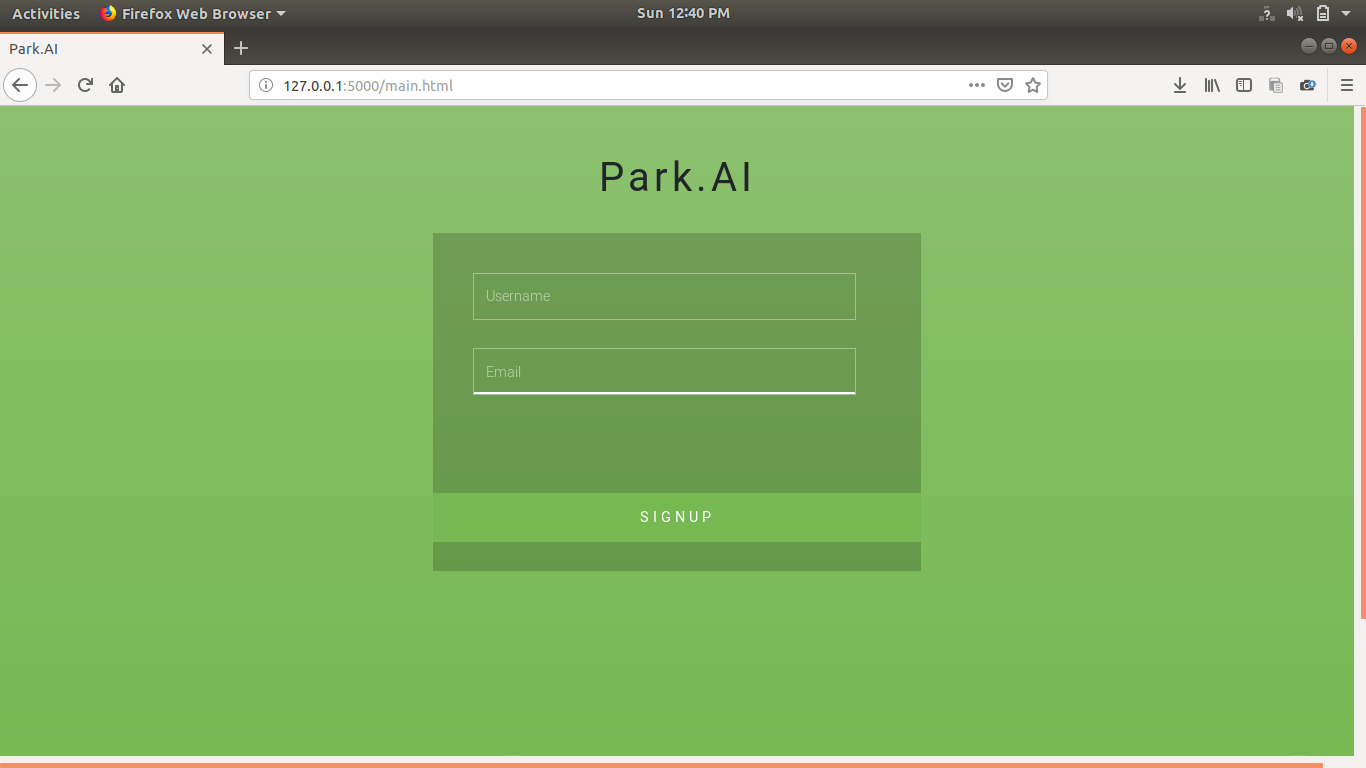Click the battery indicator in system tray
The height and width of the screenshot is (768, 1366).
(x=1322, y=13)
